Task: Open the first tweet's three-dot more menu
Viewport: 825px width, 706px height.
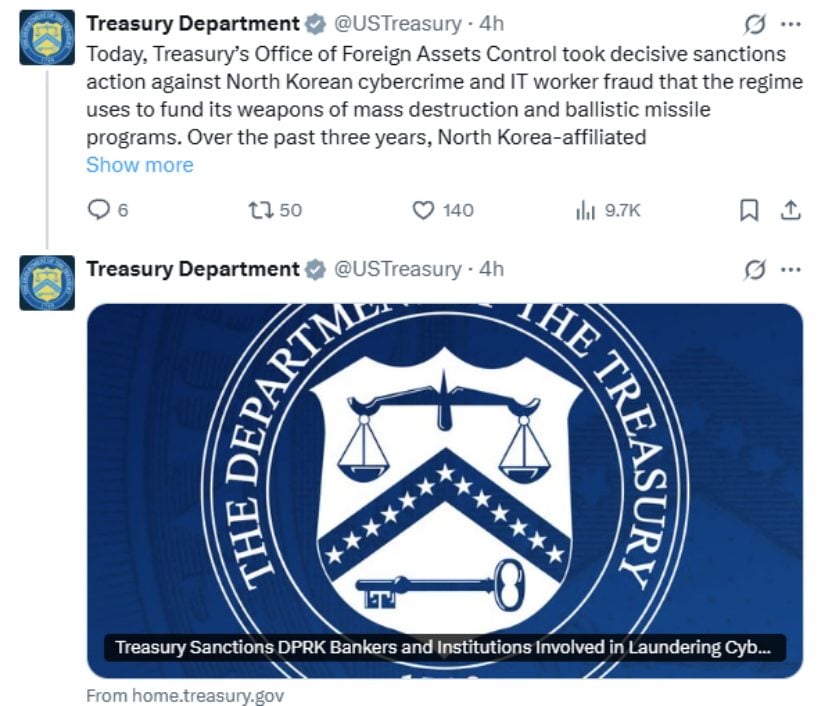Action: [x=790, y=23]
